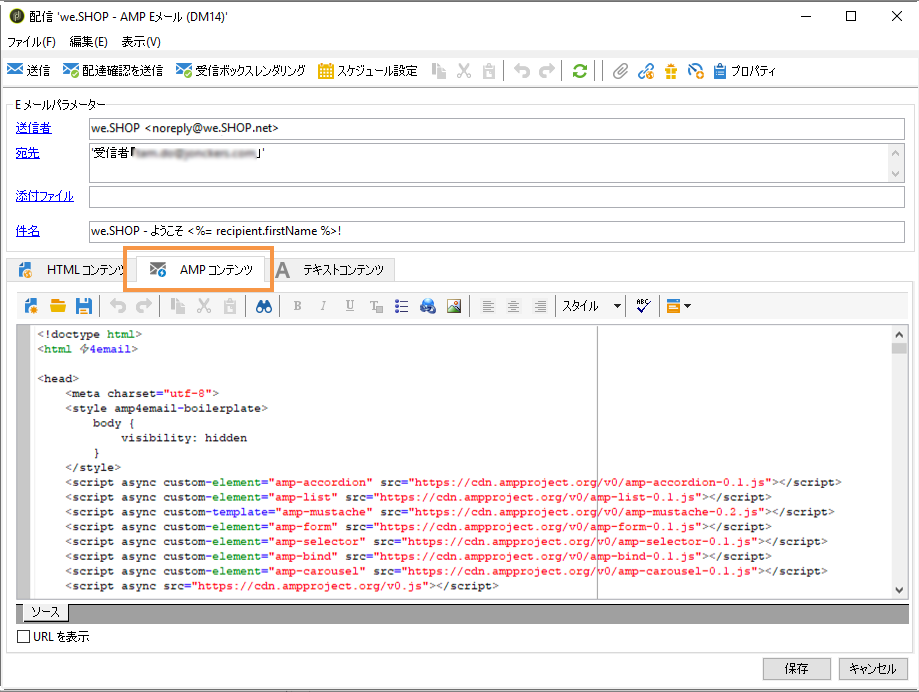Open プロパティ properties

pyautogui.click(x=744, y=71)
